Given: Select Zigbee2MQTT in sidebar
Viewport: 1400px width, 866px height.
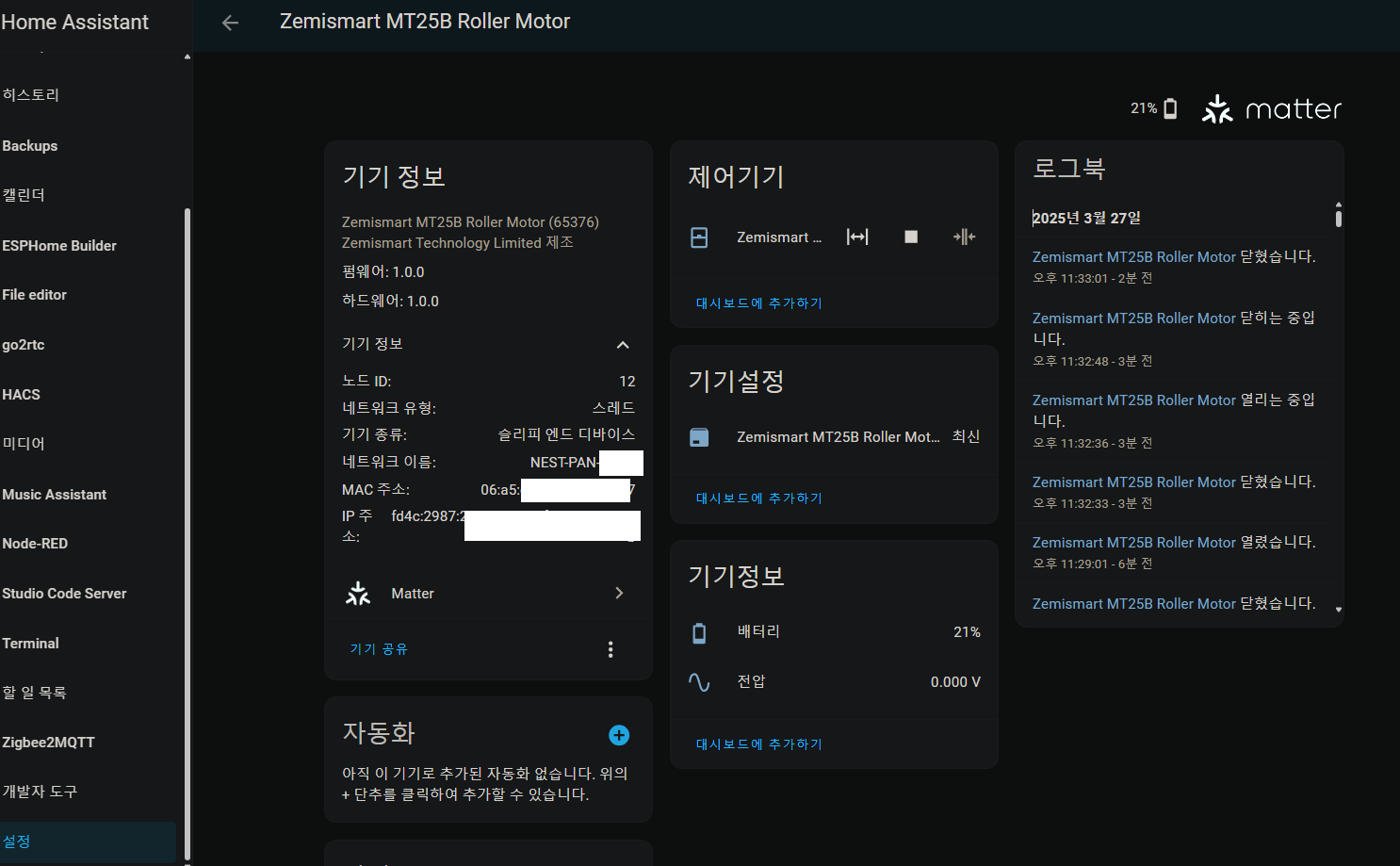Looking at the screenshot, I should (x=48, y=743).
